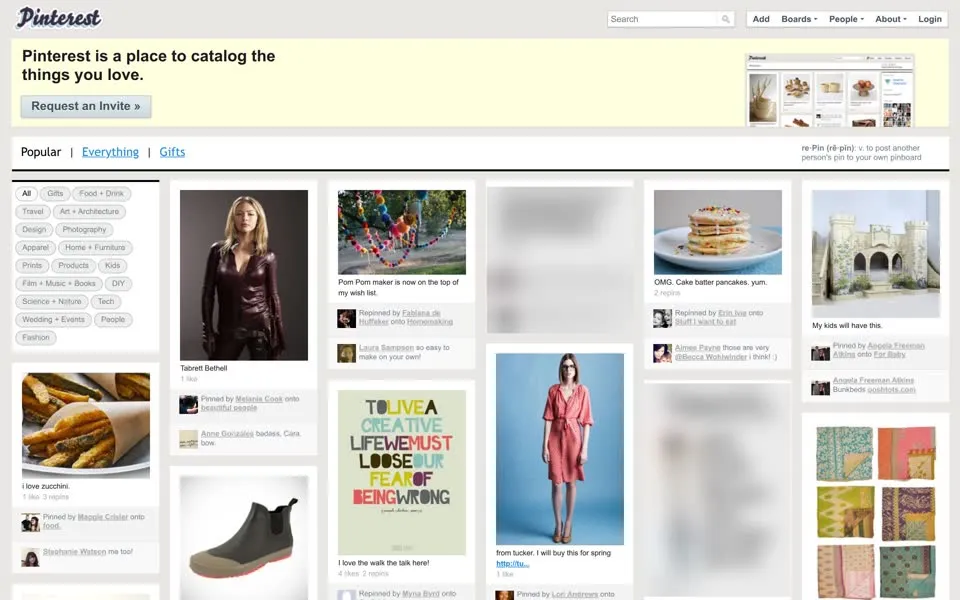Filter by Food + Drink category
This screenshot has height=600, width=960.
coord(102,193)
